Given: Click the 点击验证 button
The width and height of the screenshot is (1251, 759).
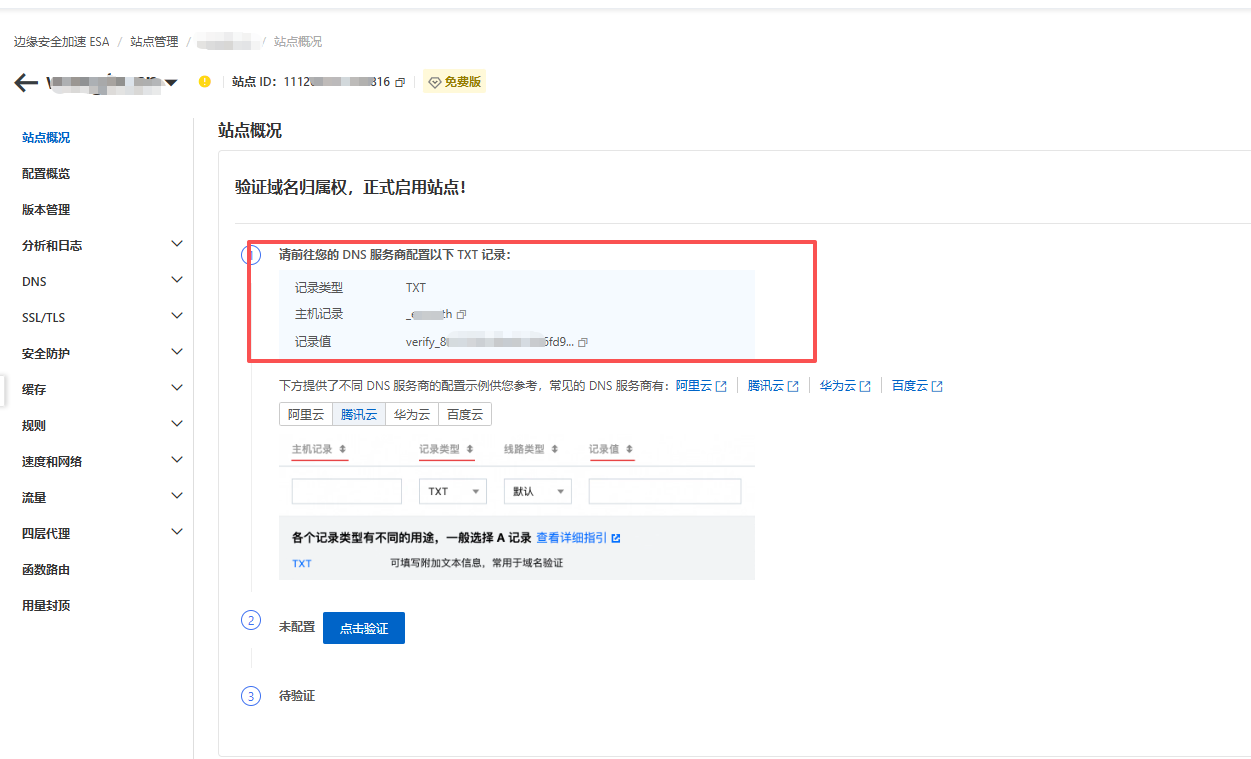Looking at the screenshot, I should (363, 628).
